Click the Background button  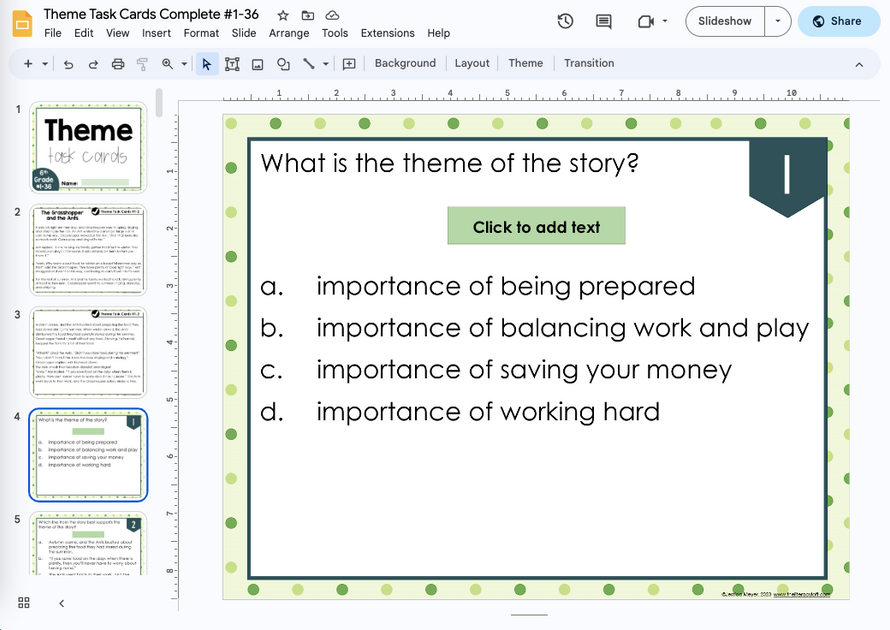[405, 63]
